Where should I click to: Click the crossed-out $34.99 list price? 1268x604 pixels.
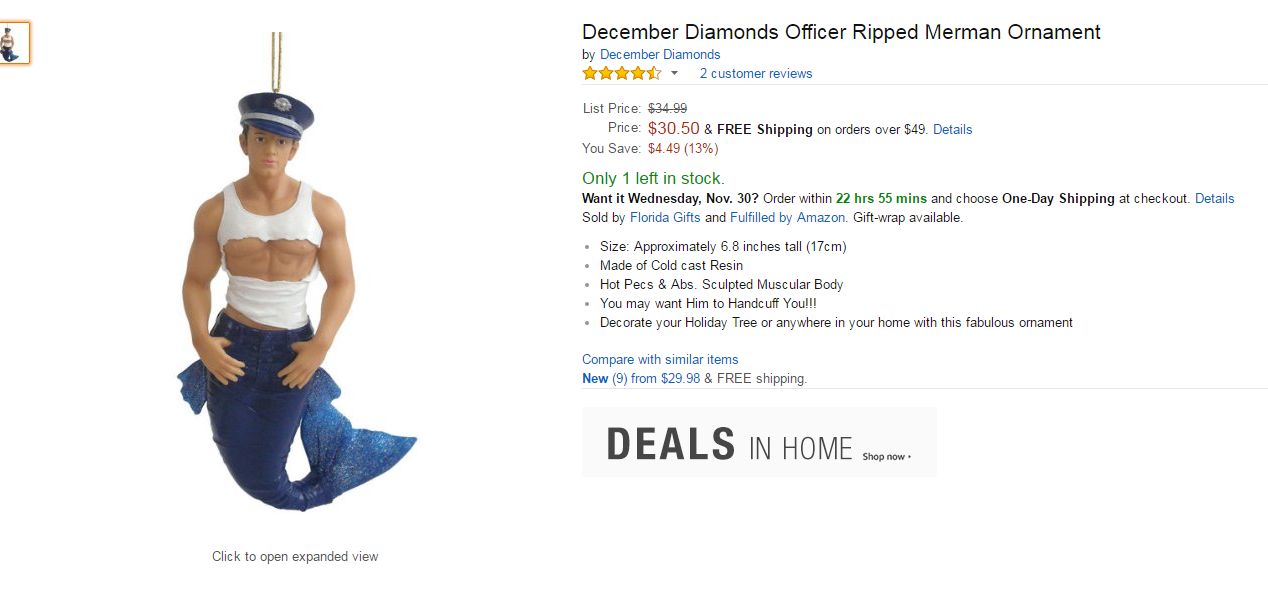coord(667,108)
